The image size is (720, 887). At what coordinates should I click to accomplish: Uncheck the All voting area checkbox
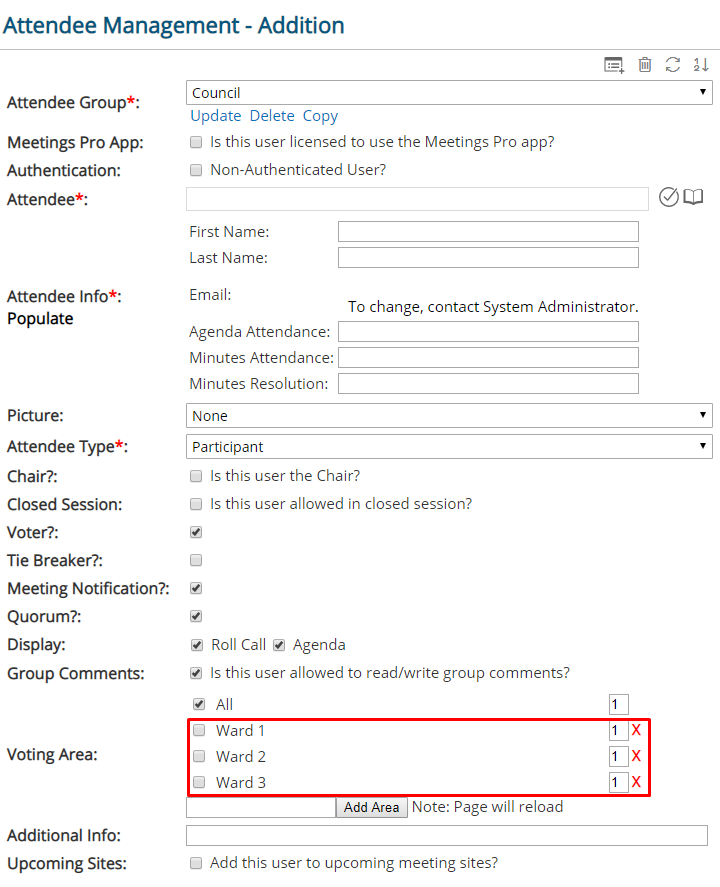199,704
